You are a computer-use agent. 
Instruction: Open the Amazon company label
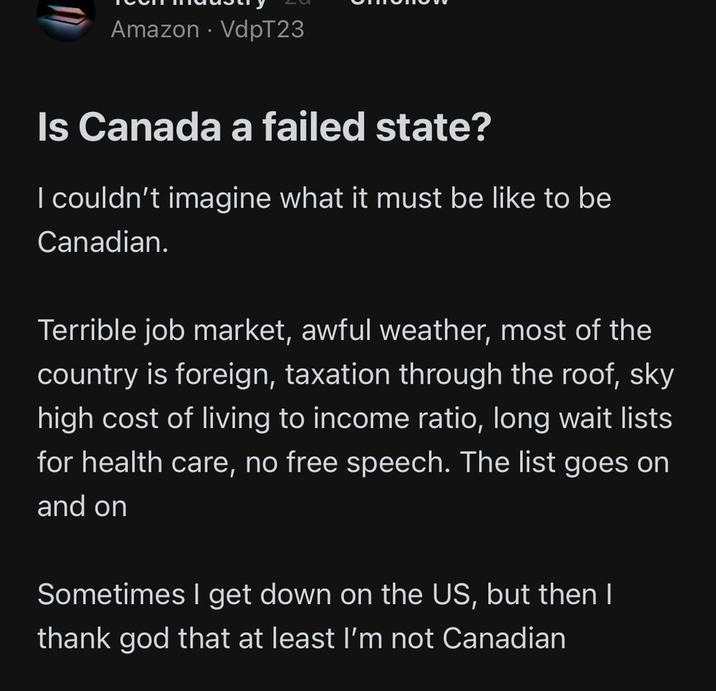pyautogui.click(x=155, y=29)
